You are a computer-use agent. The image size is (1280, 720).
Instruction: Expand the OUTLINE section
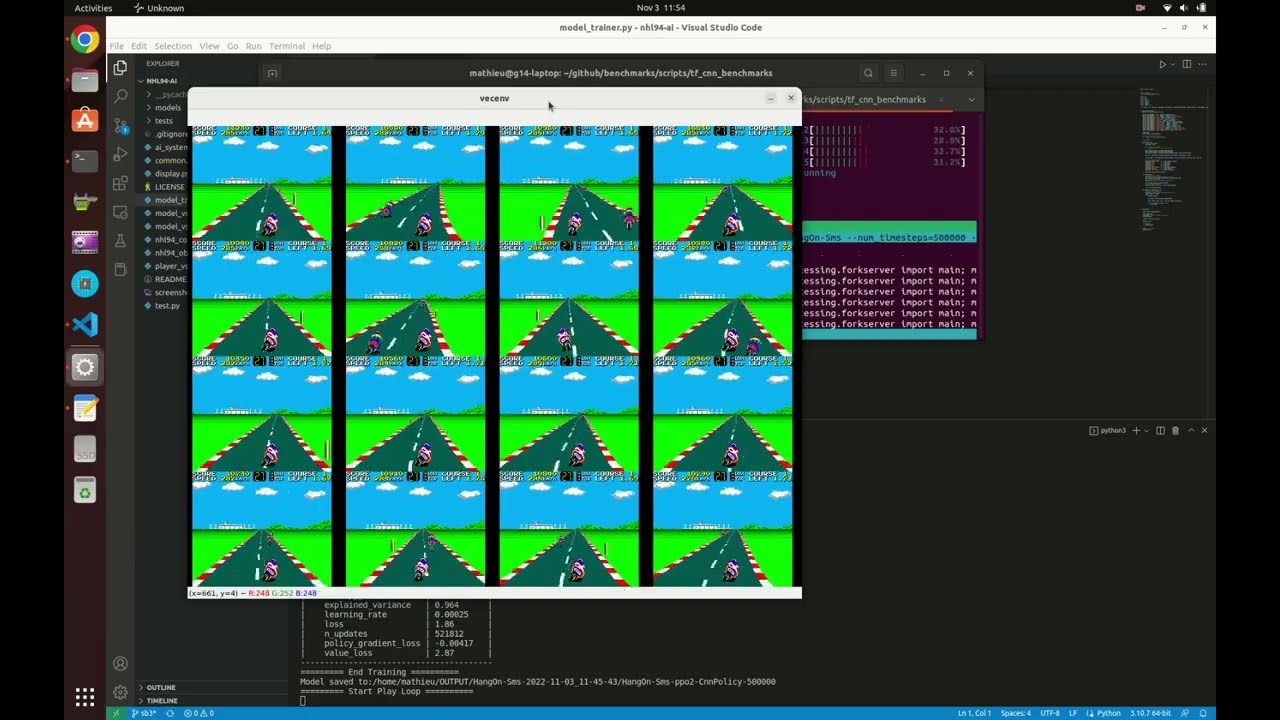(160, 687)
